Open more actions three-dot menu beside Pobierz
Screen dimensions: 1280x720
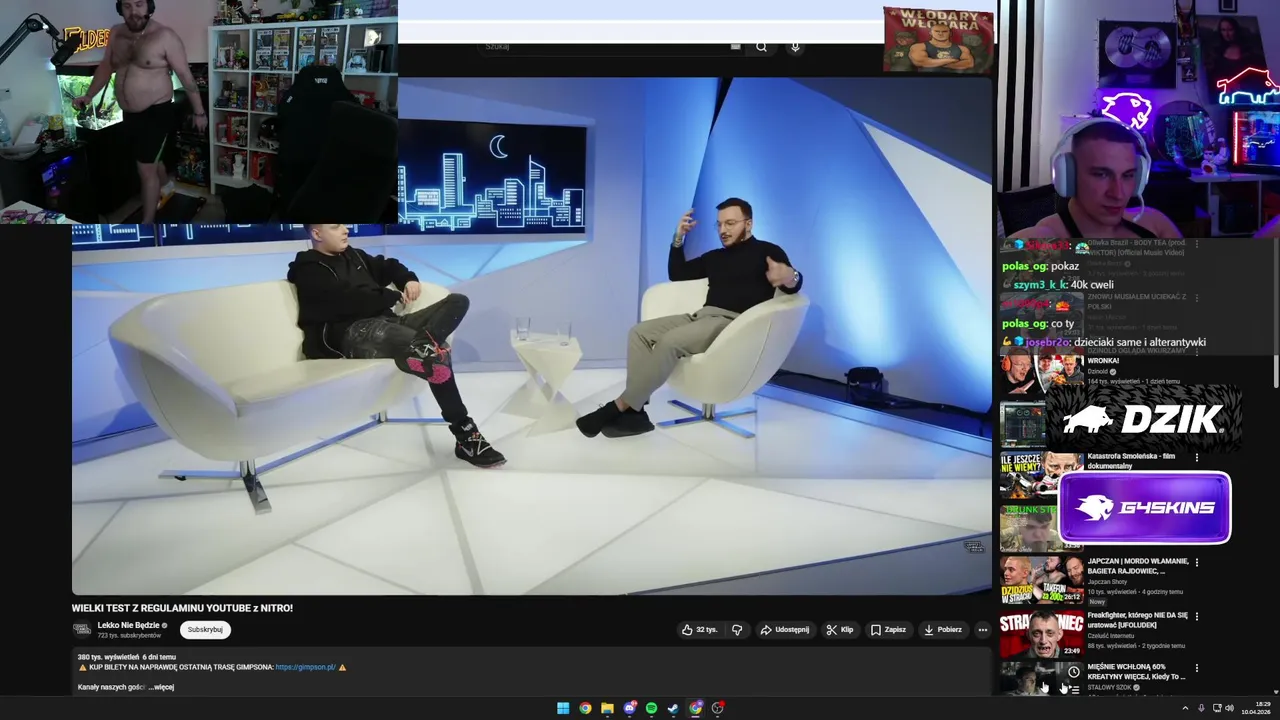pos(983,630)
